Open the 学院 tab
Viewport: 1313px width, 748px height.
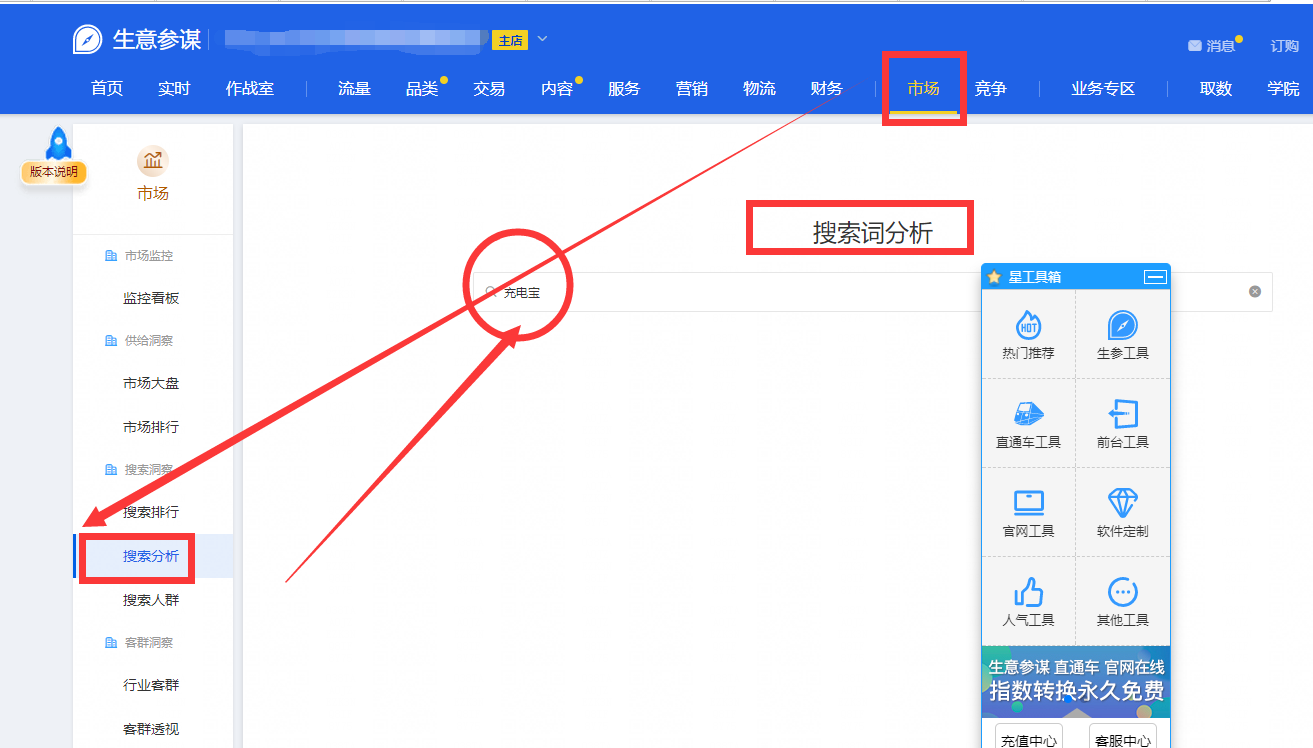point(1284,89)
